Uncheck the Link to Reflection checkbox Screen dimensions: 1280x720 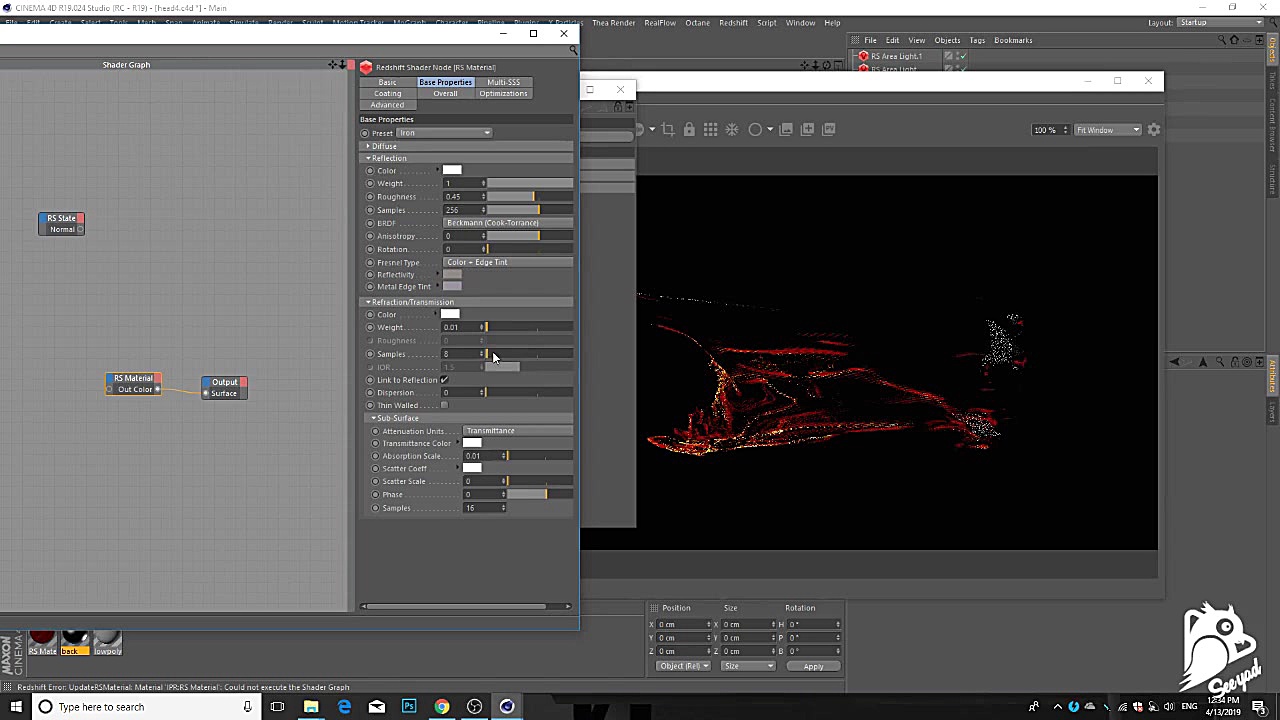(x=444, y=380)
